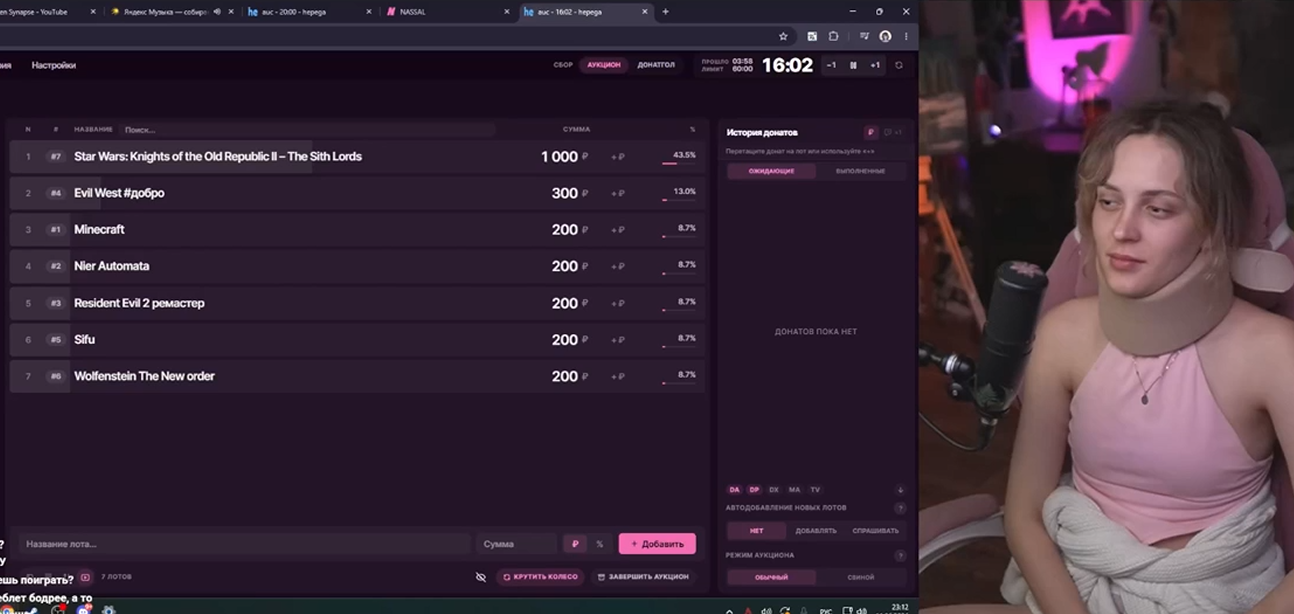
Task: Open help for Автодобавление новых лотов
Action: 900,508
